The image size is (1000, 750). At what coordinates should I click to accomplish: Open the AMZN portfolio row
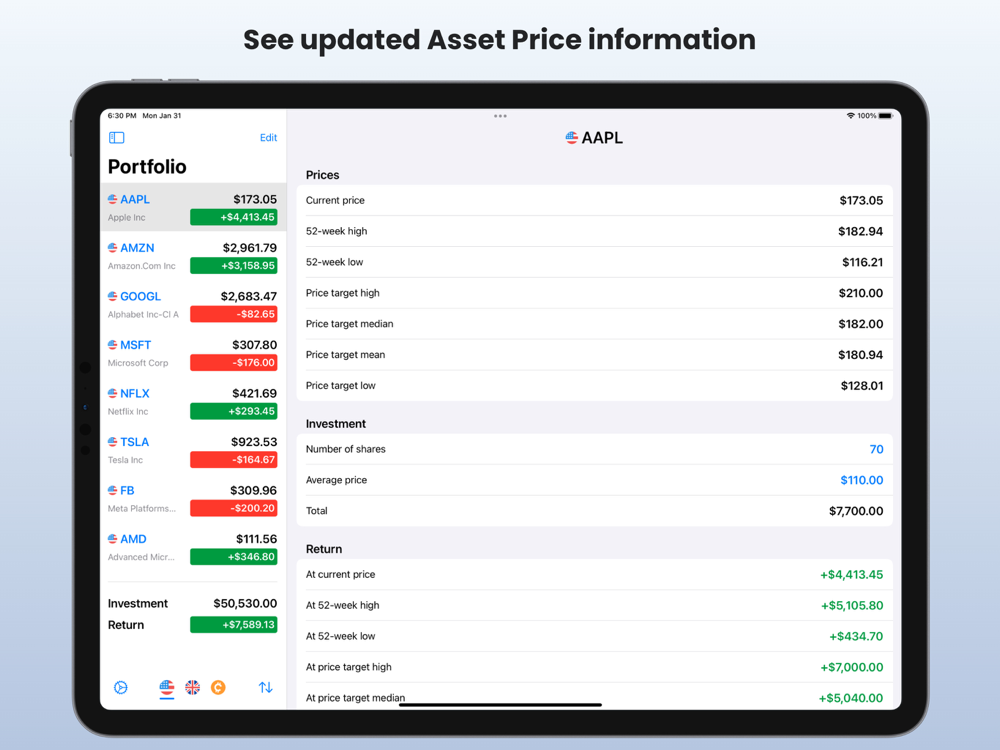point(193,256)
